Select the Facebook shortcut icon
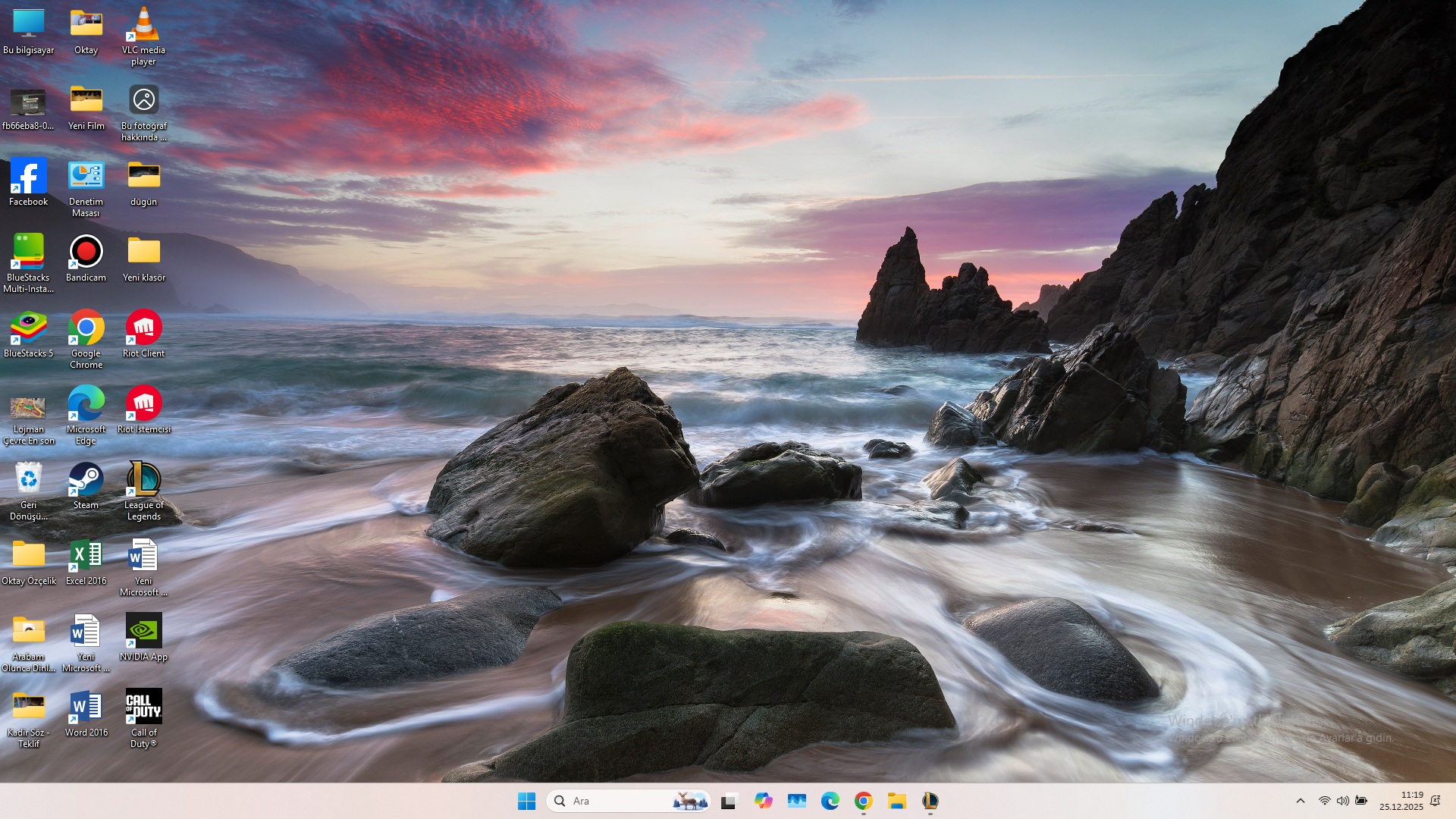 pos(28,184)
